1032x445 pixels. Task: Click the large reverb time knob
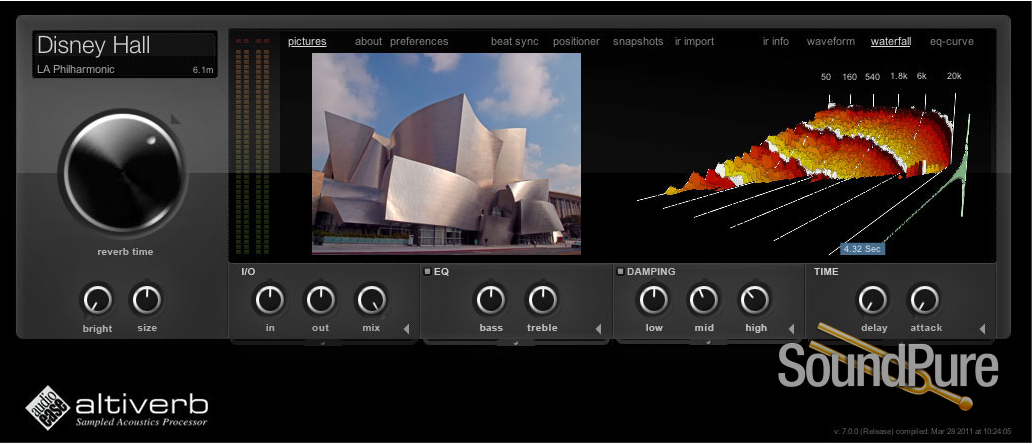coord(122,172)
